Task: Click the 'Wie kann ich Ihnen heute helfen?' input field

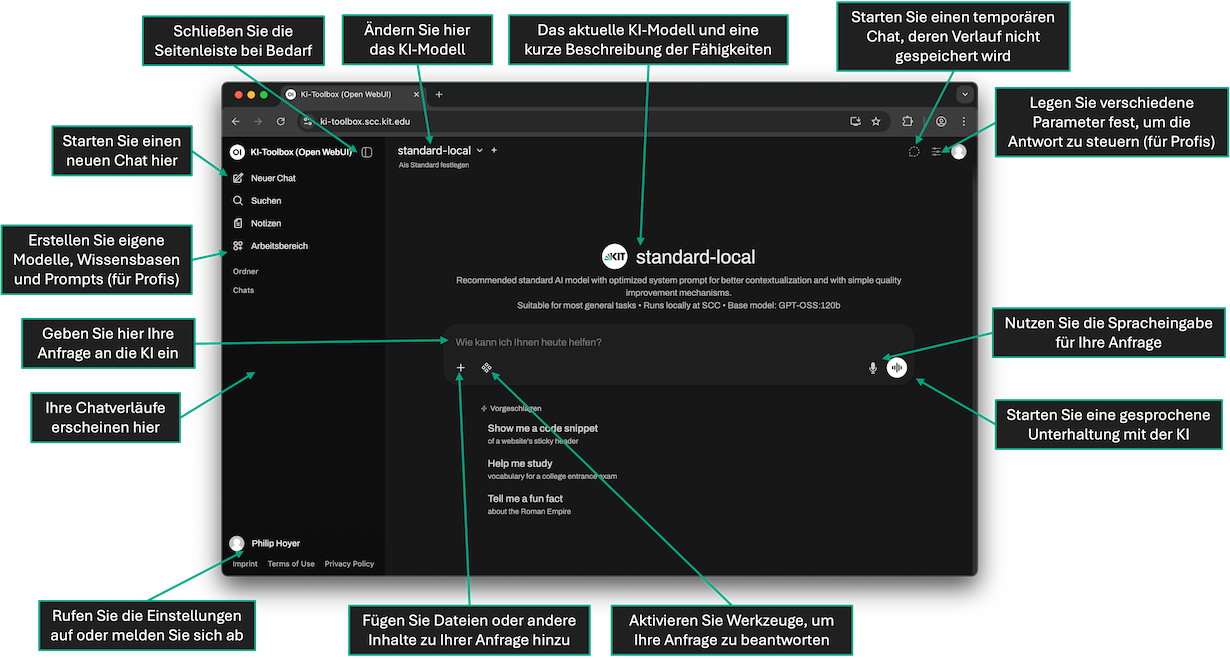Action: tap(660, 342)
